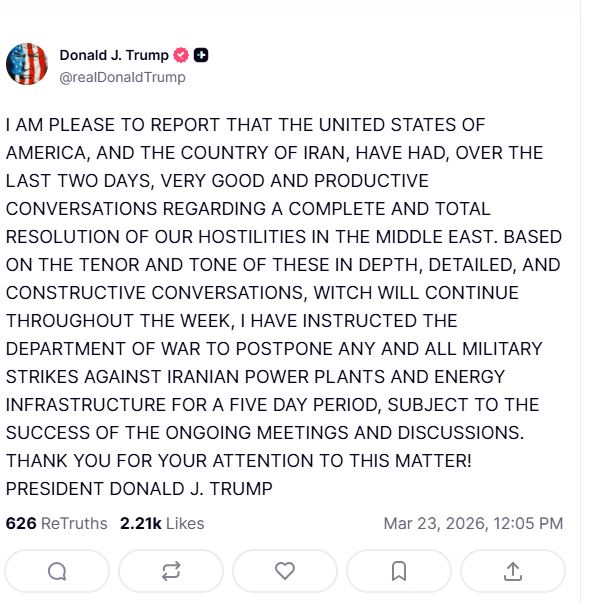Toggle the heart Like button

coord(285,571)
